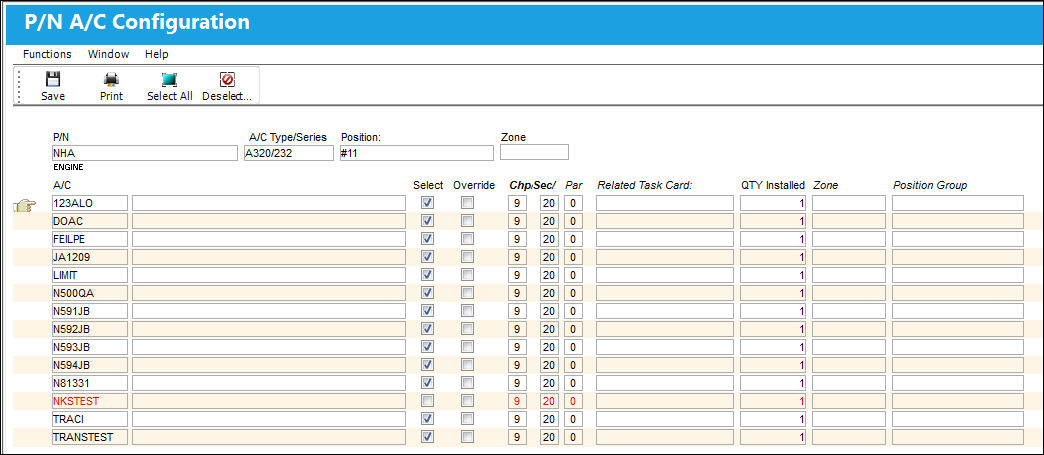This screenshot has height=455, width=1044.
Task: Toggle Select checkbox for DOAC row
Action: (428, 221)
